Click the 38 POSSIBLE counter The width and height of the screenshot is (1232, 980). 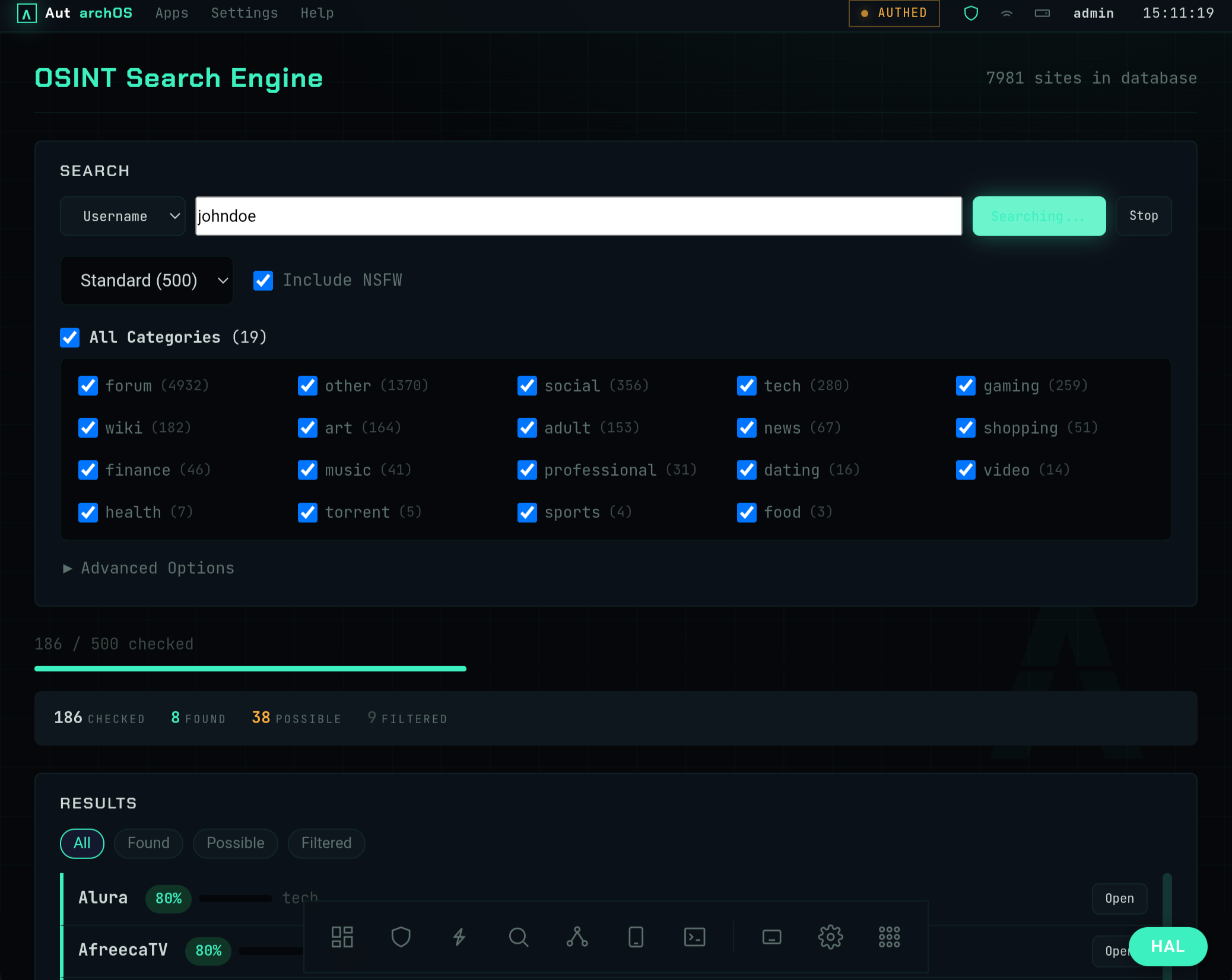297,718
